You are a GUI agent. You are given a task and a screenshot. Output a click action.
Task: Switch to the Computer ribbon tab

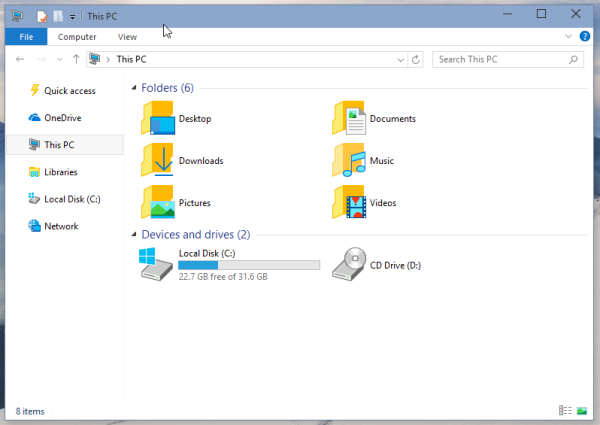[x=77, y=37]
